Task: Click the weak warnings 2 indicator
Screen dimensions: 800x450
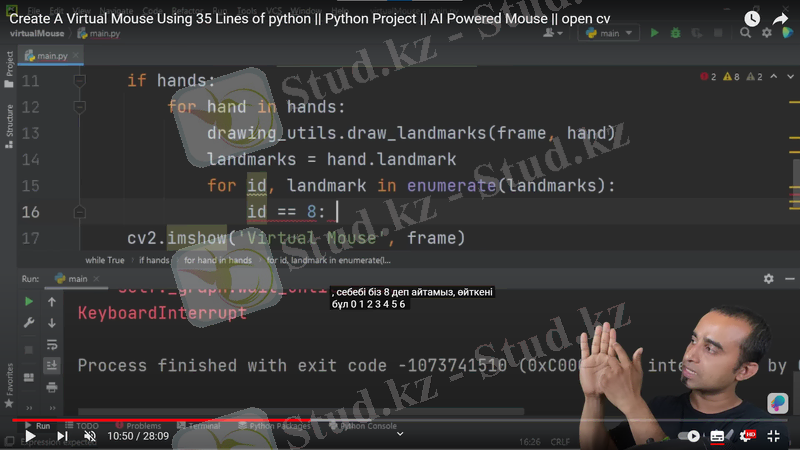Action: pos(755,77)
